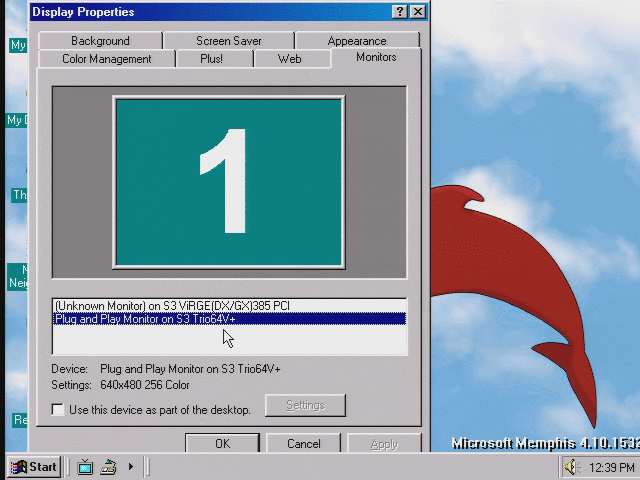
Task: Close the Display Properties dialog
Action: pyautogui.click(x=418, y=12)
